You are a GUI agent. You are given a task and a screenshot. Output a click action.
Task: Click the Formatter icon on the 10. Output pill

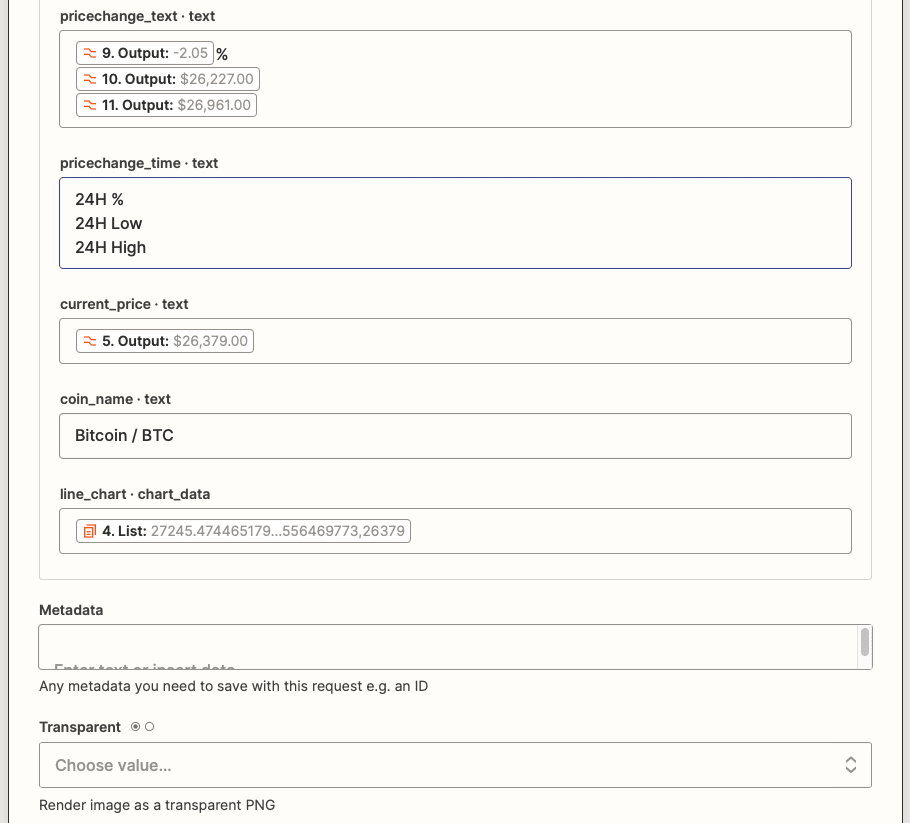[88, 78]
